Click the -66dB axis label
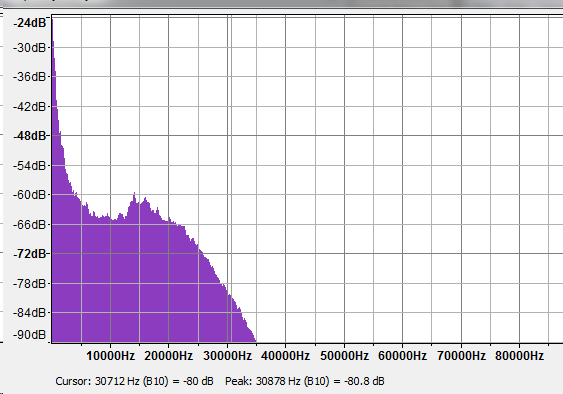Screen dimensions: 563x394 pos(30,224)
